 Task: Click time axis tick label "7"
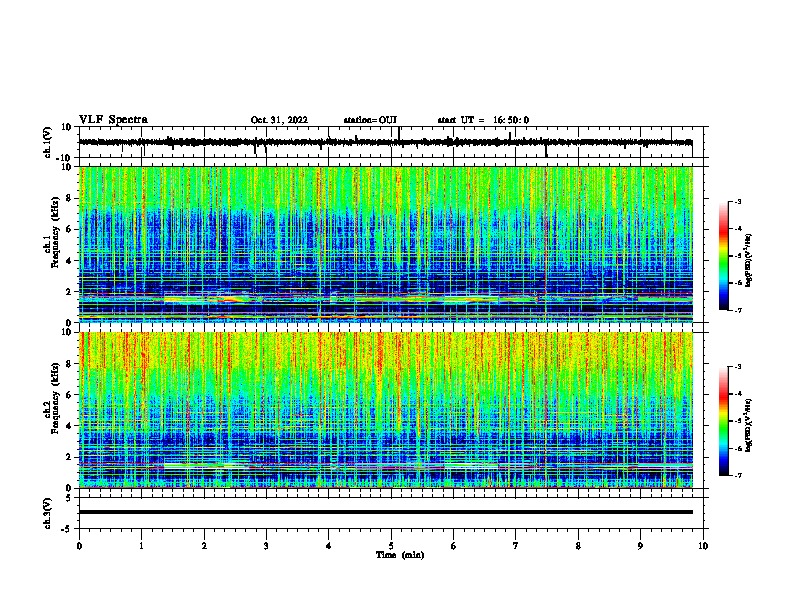click(516, 546)
